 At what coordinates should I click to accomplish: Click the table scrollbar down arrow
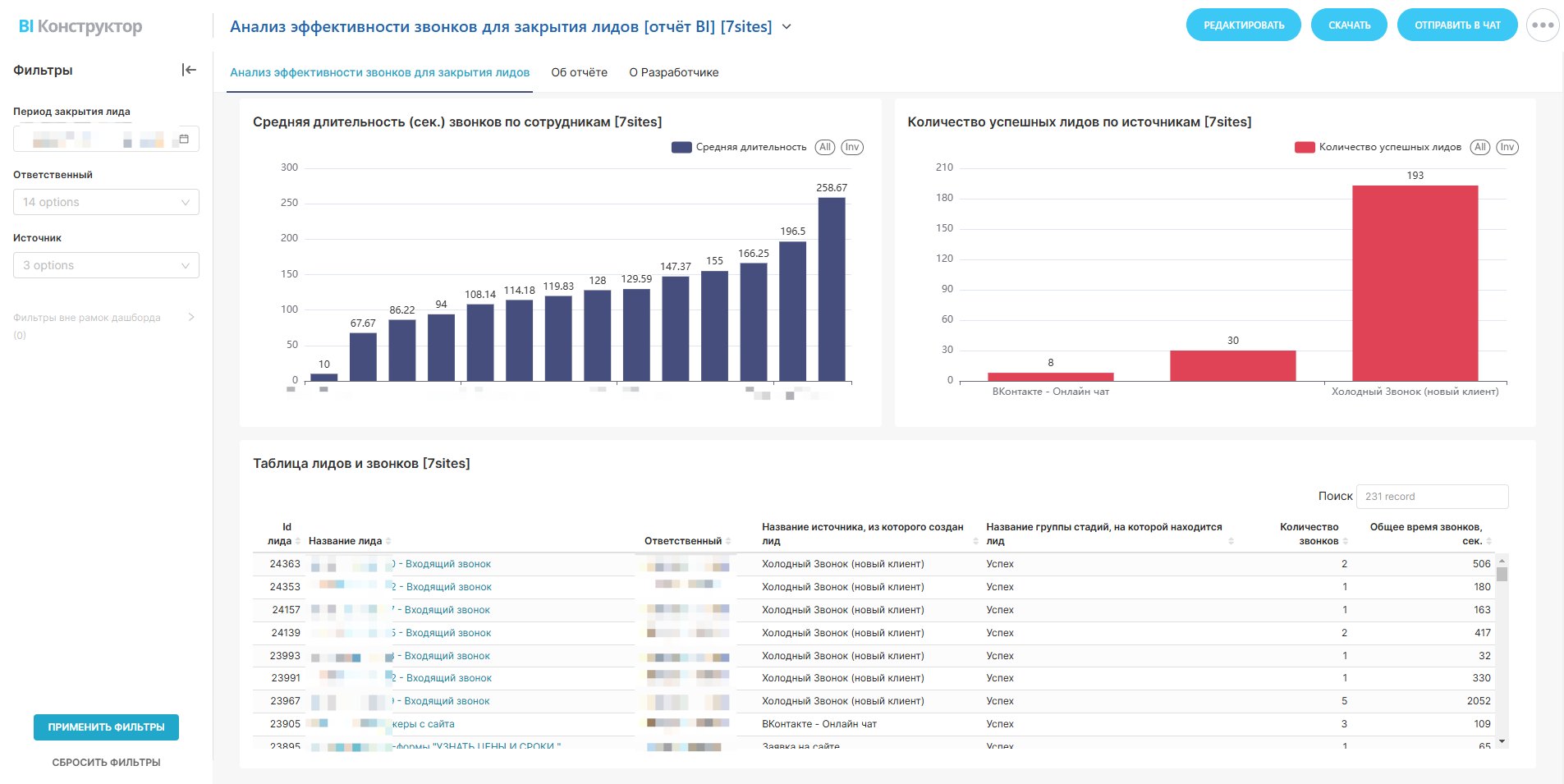click(1502, 741)
